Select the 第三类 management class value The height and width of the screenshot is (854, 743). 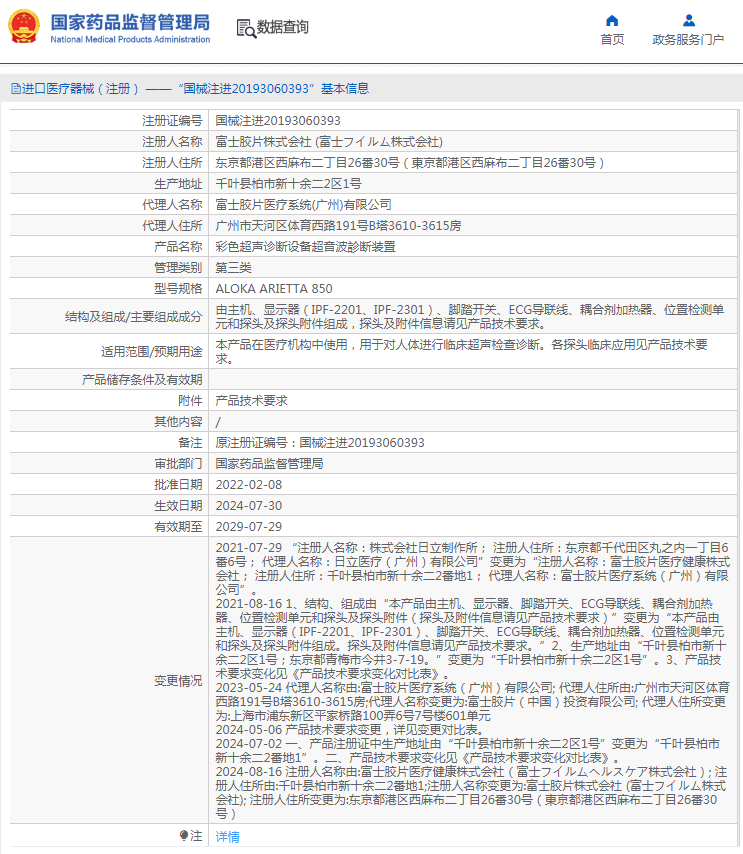point(234,267)
